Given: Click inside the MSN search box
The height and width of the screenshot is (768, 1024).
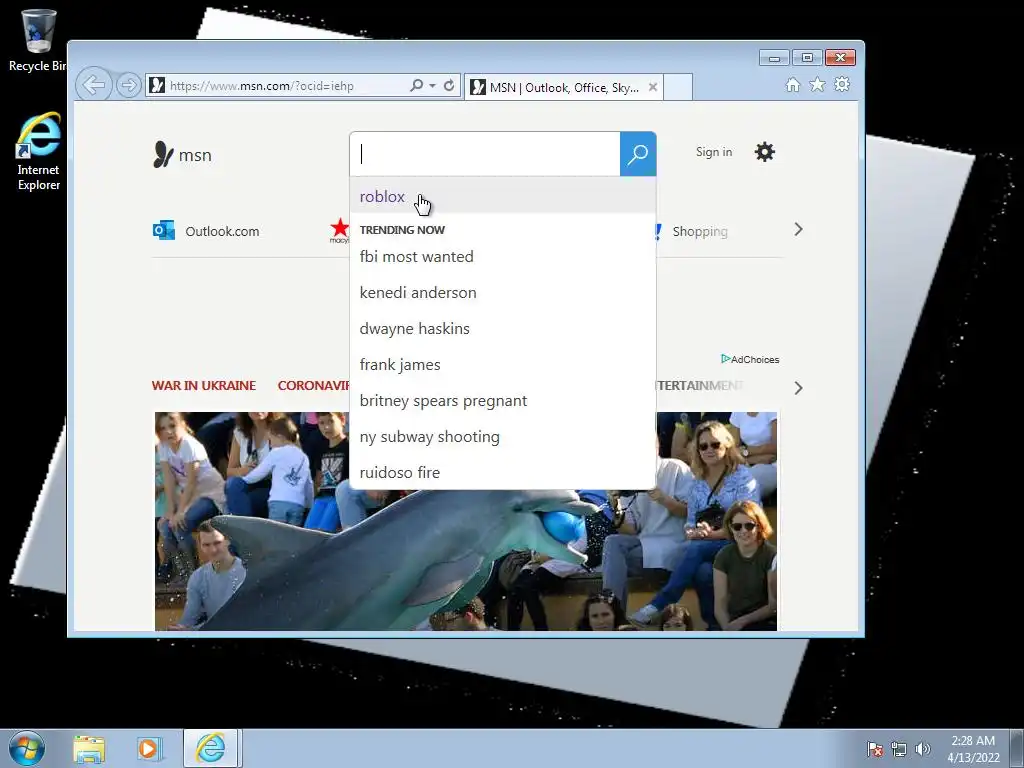Looking at the screenshot, I should click(485, 154).
